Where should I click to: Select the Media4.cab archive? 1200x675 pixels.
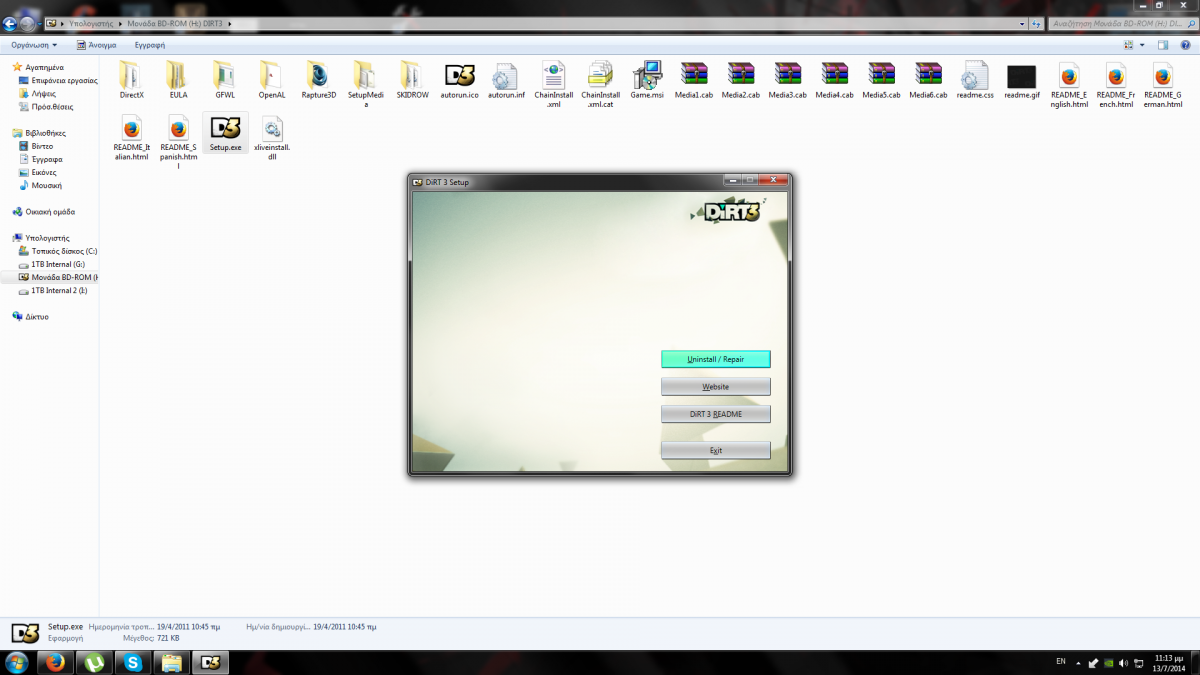tap(835, 81)
